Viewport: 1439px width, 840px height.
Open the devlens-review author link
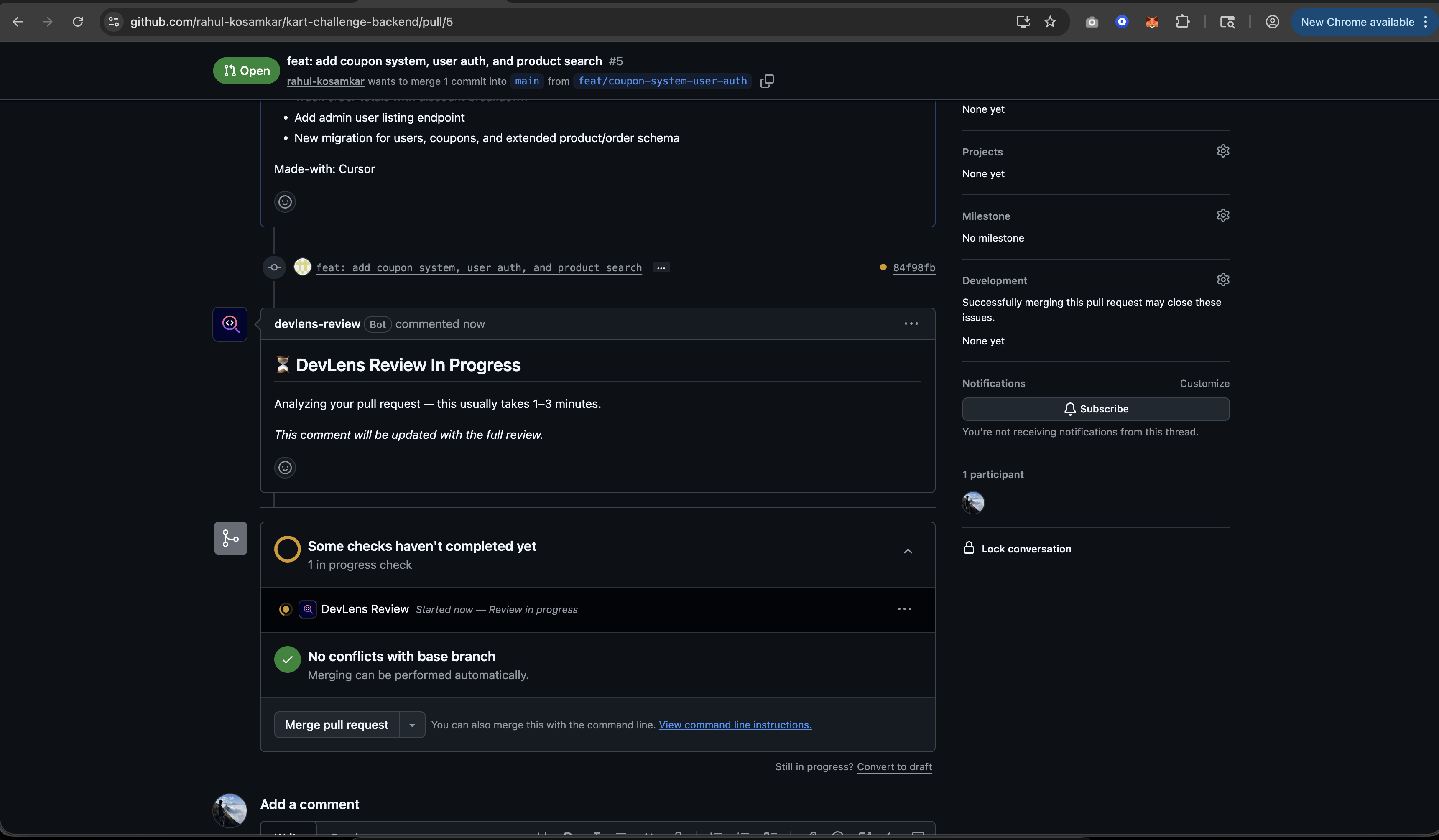[317, 323]
